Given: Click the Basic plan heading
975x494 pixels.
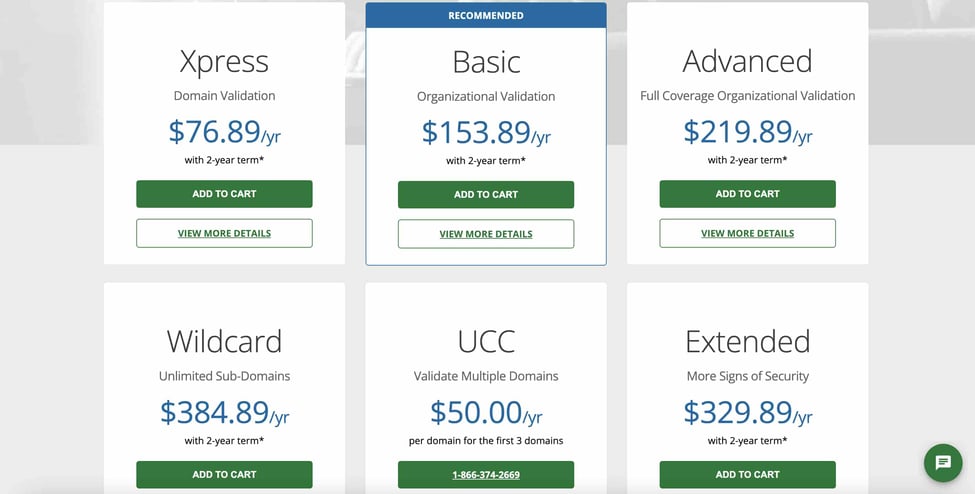Looking at the screenshot, I should pos(486,62).
